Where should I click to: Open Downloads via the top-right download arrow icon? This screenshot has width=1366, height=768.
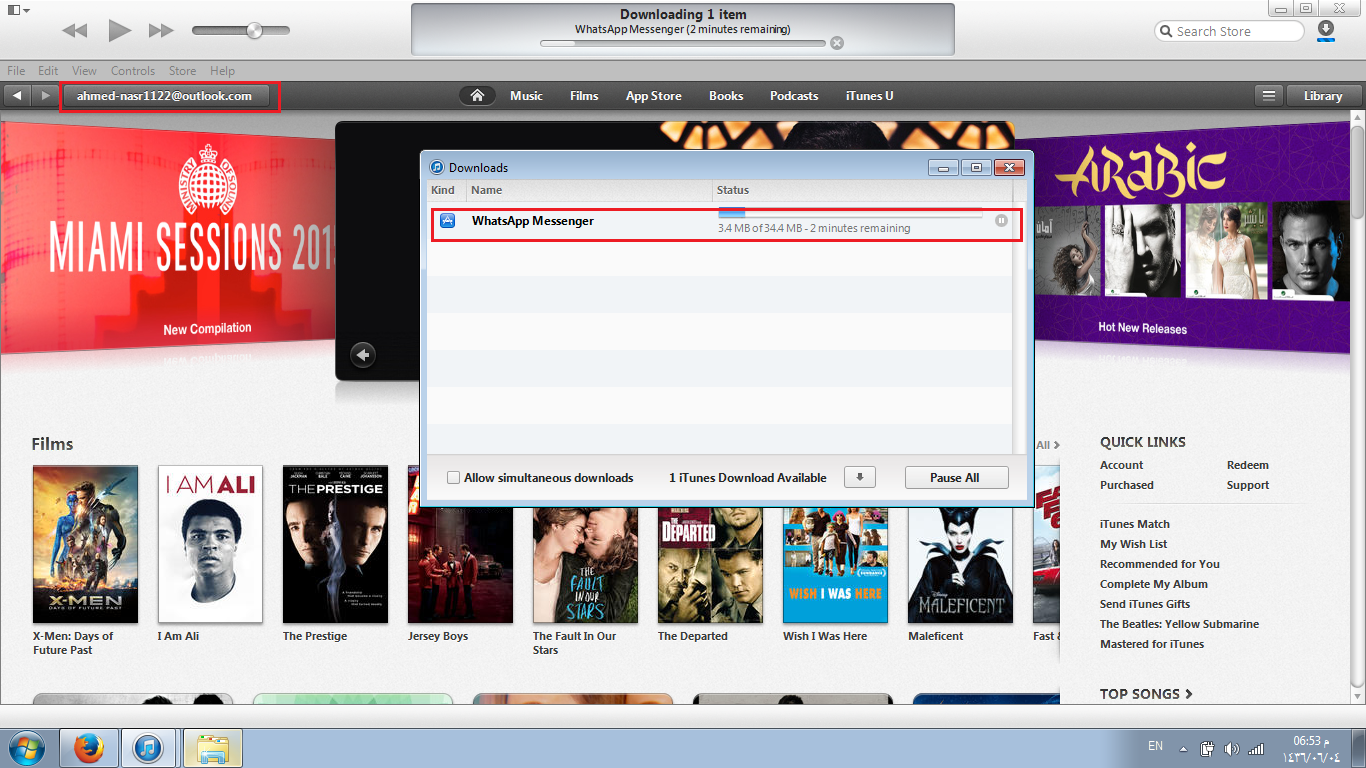(1326, 31)
